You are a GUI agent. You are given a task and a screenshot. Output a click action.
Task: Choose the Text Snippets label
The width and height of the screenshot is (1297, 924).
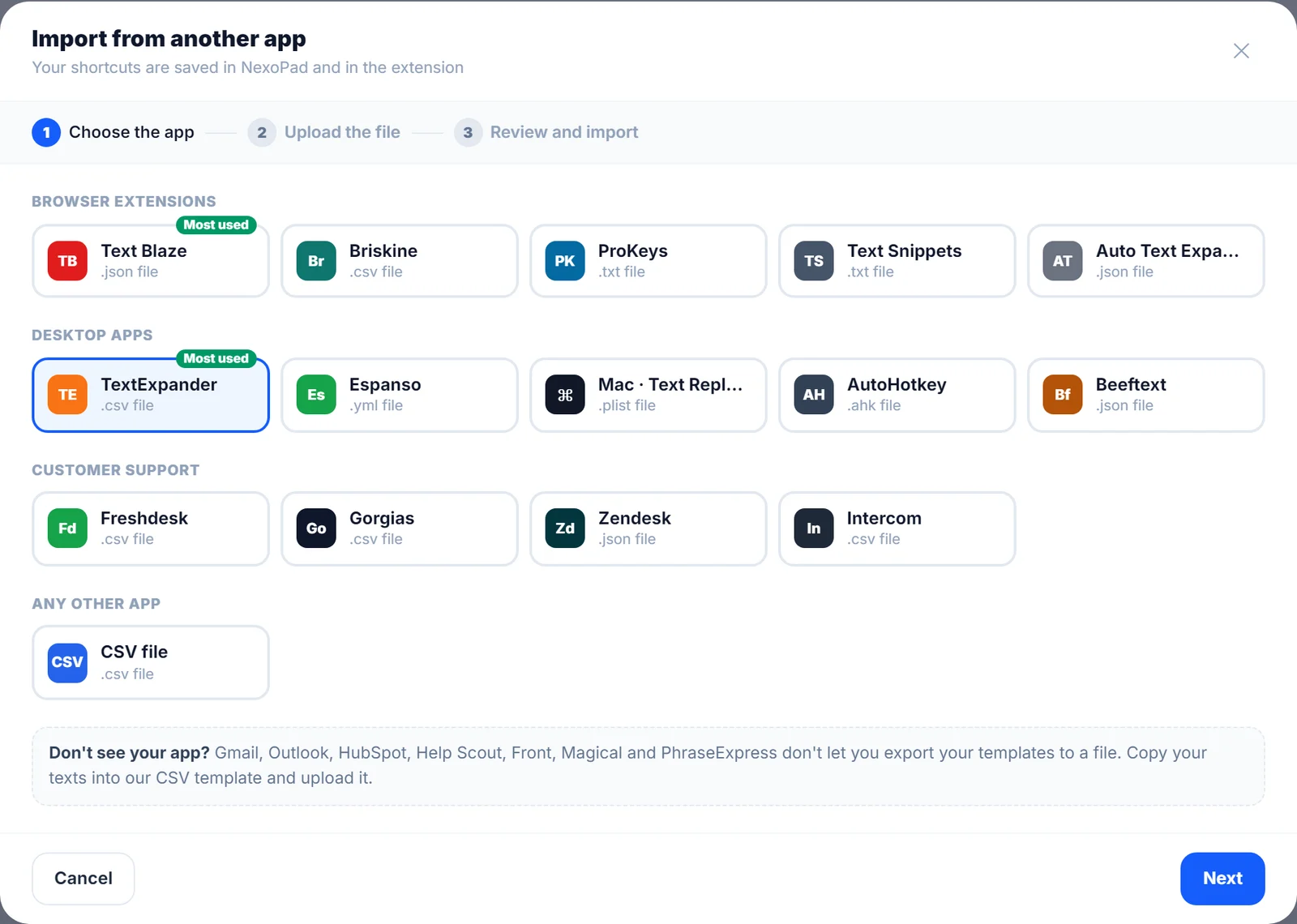click(904, 251)
